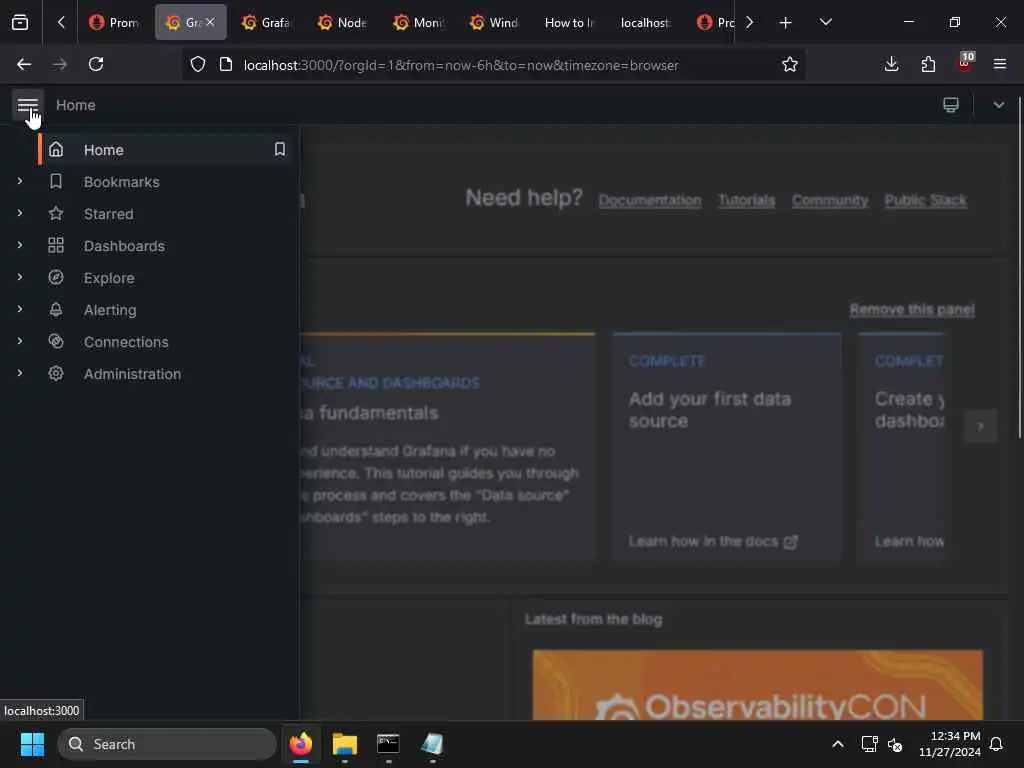The height and width of the screenshot is (768, 1024).
Task: Open the Firefox downloads icon
Action: click(x=891, y=64)
